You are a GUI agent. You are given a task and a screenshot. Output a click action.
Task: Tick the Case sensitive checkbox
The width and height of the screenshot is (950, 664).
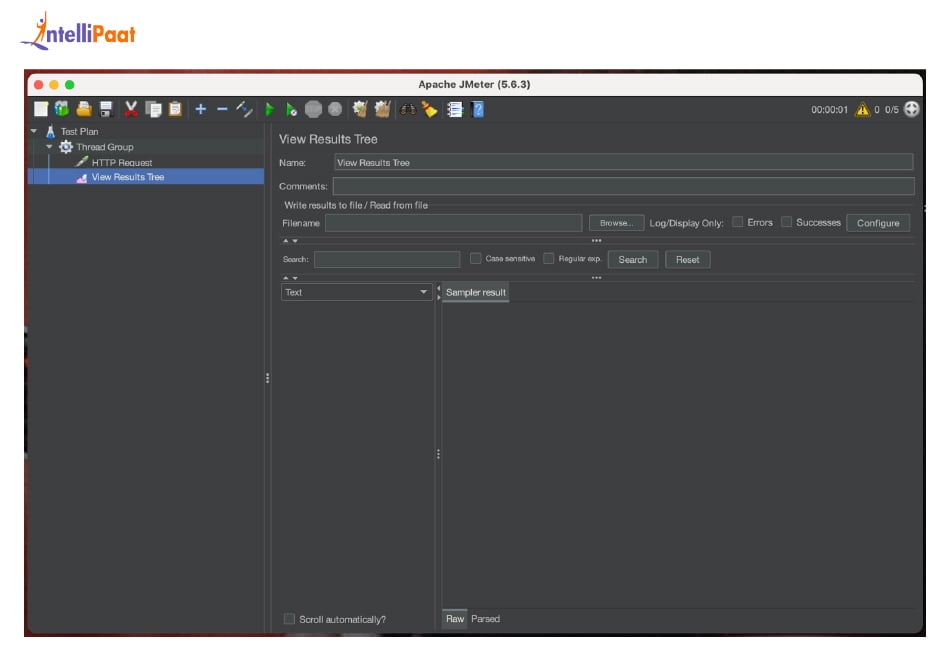click(476, 259)
